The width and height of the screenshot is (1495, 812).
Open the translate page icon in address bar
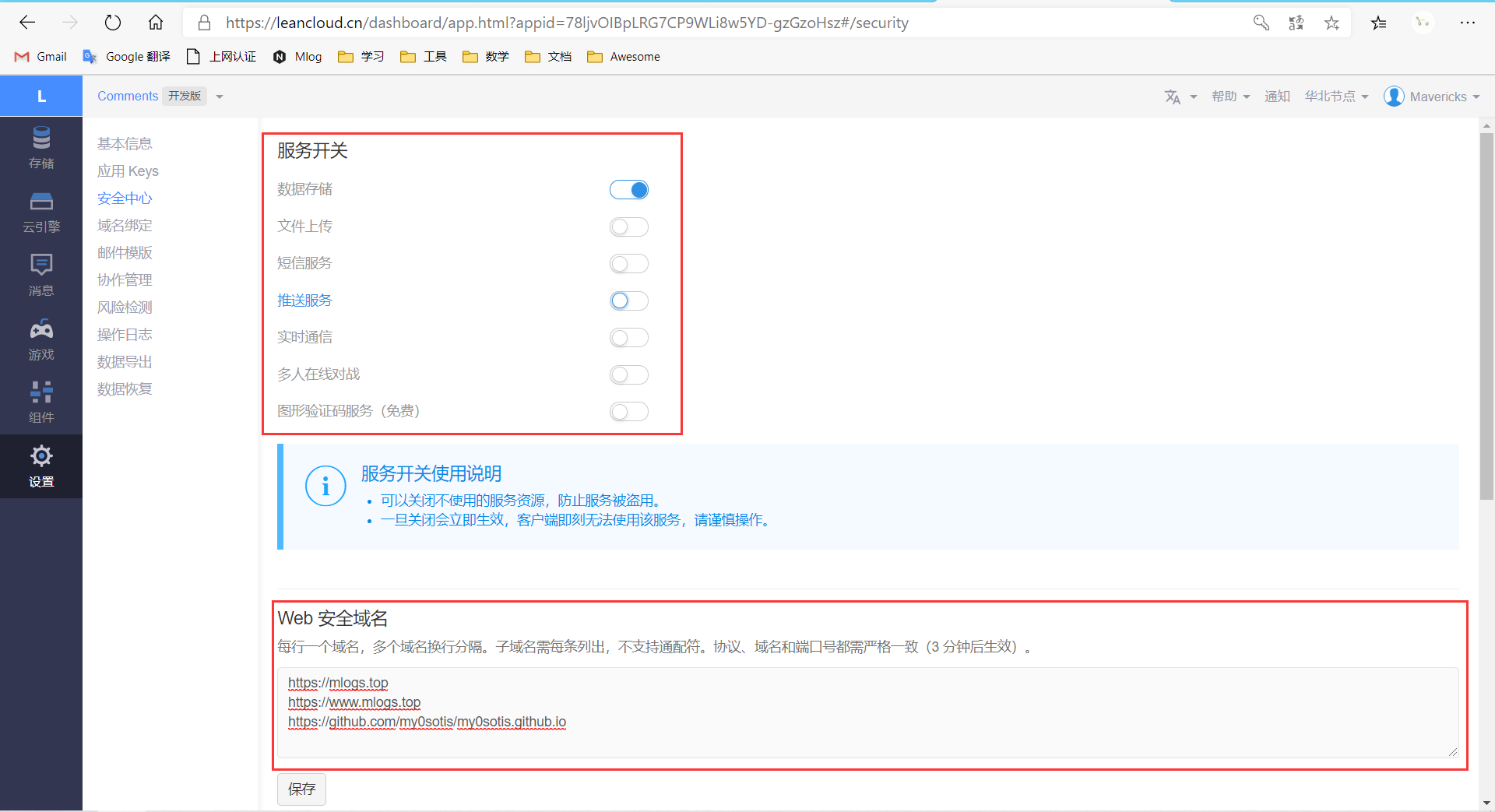[1296, 23]
